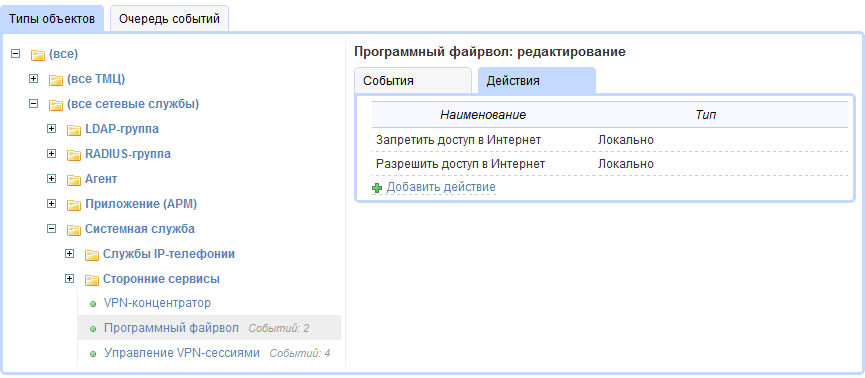
Task: Select the Агент label
Action: [101, 179]
